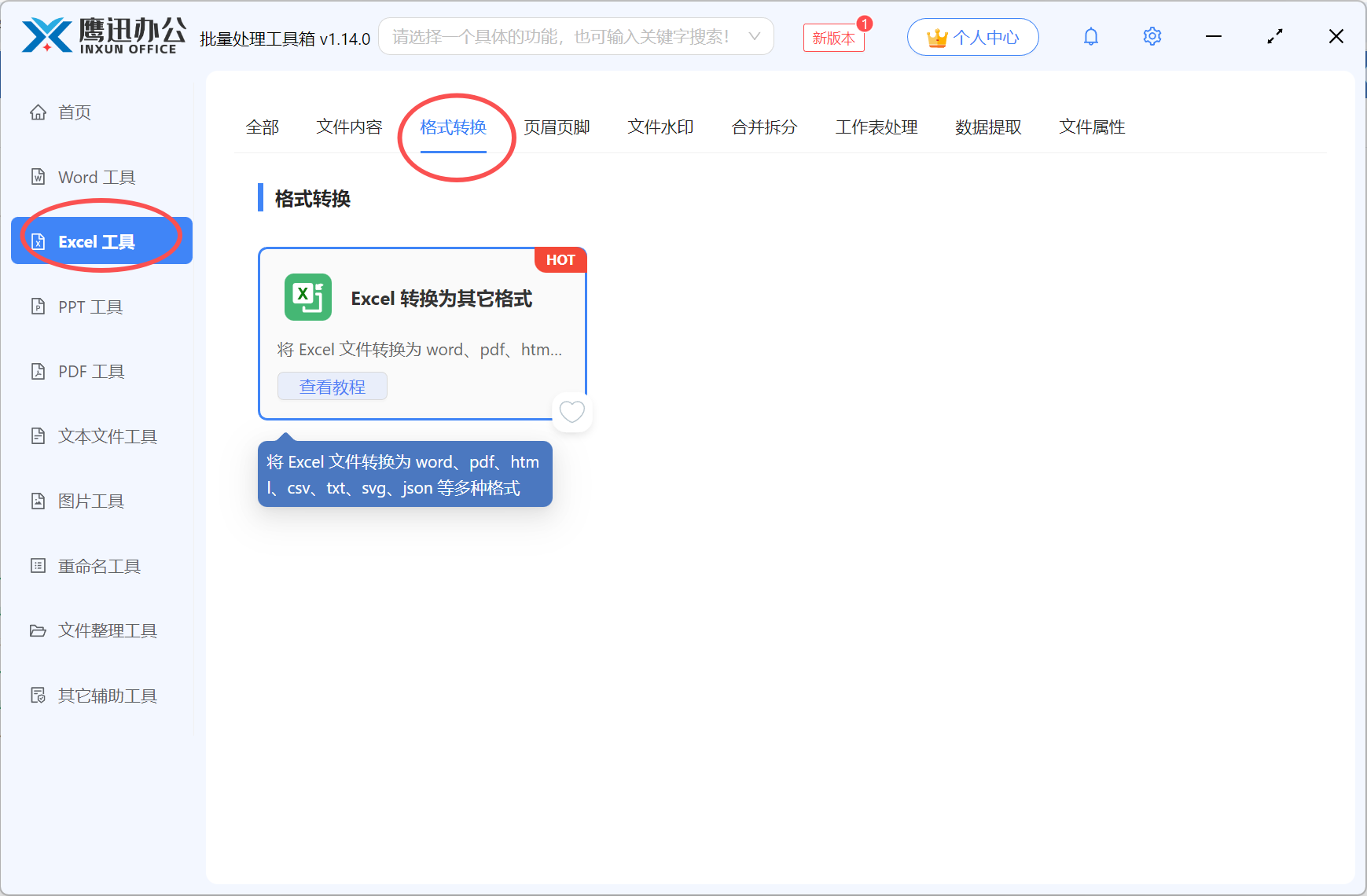Open the notifications bell icon
1367x896 pixels.
point(1090,35)
